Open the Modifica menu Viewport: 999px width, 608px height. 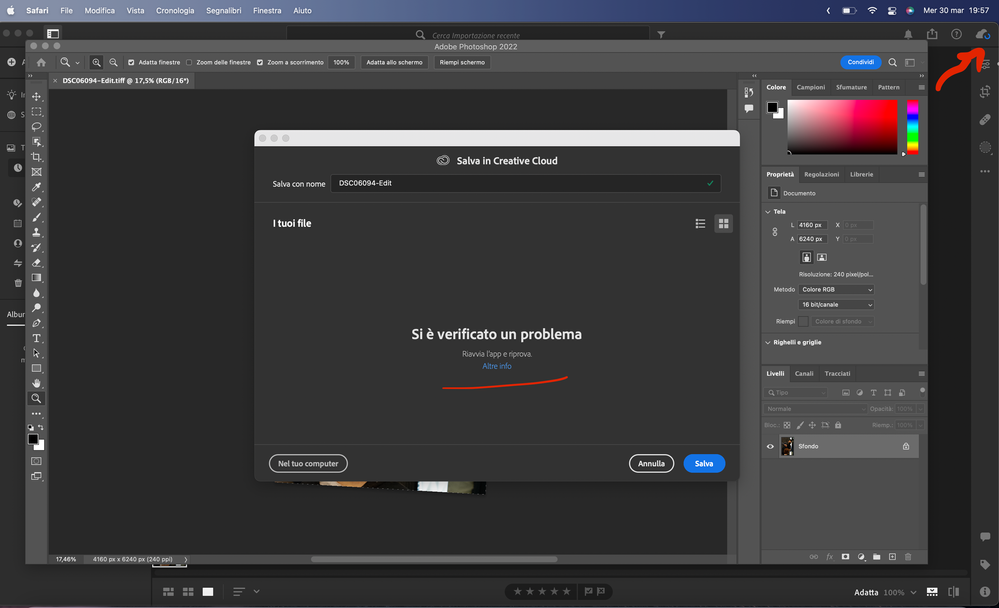[x=101, y=10]
